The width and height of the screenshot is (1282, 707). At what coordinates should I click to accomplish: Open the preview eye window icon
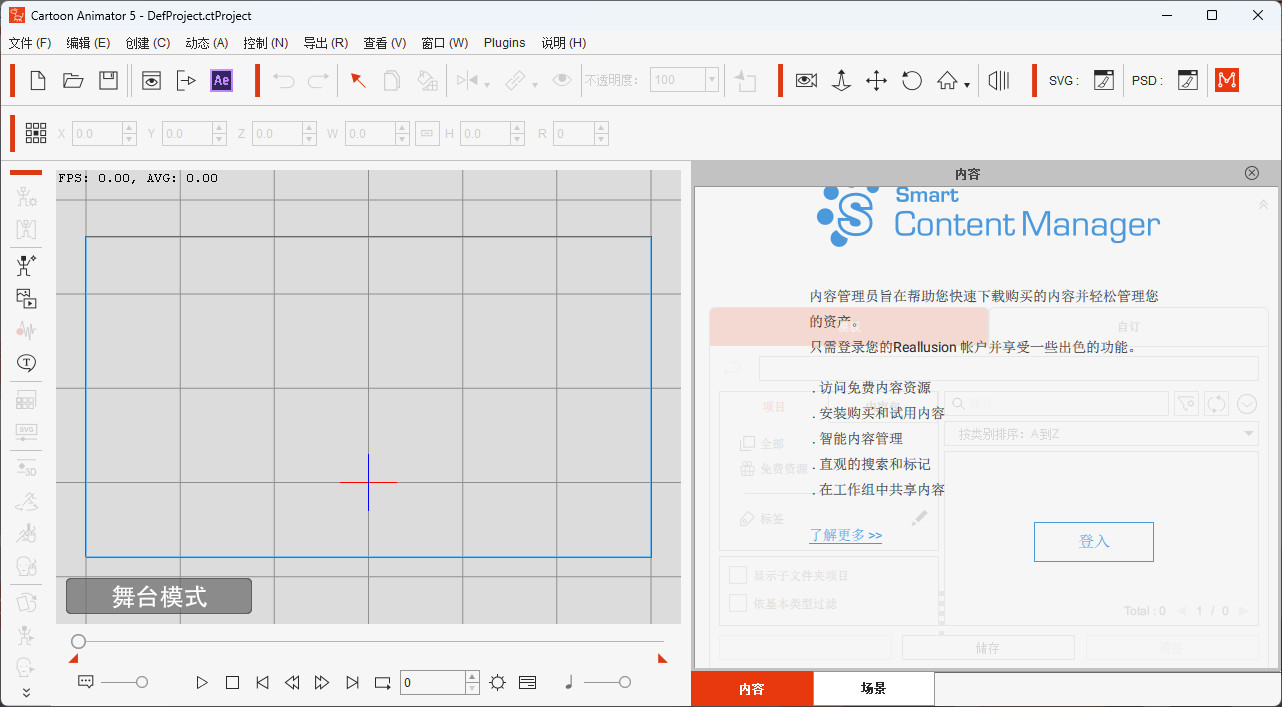click(x=151, y=81)
